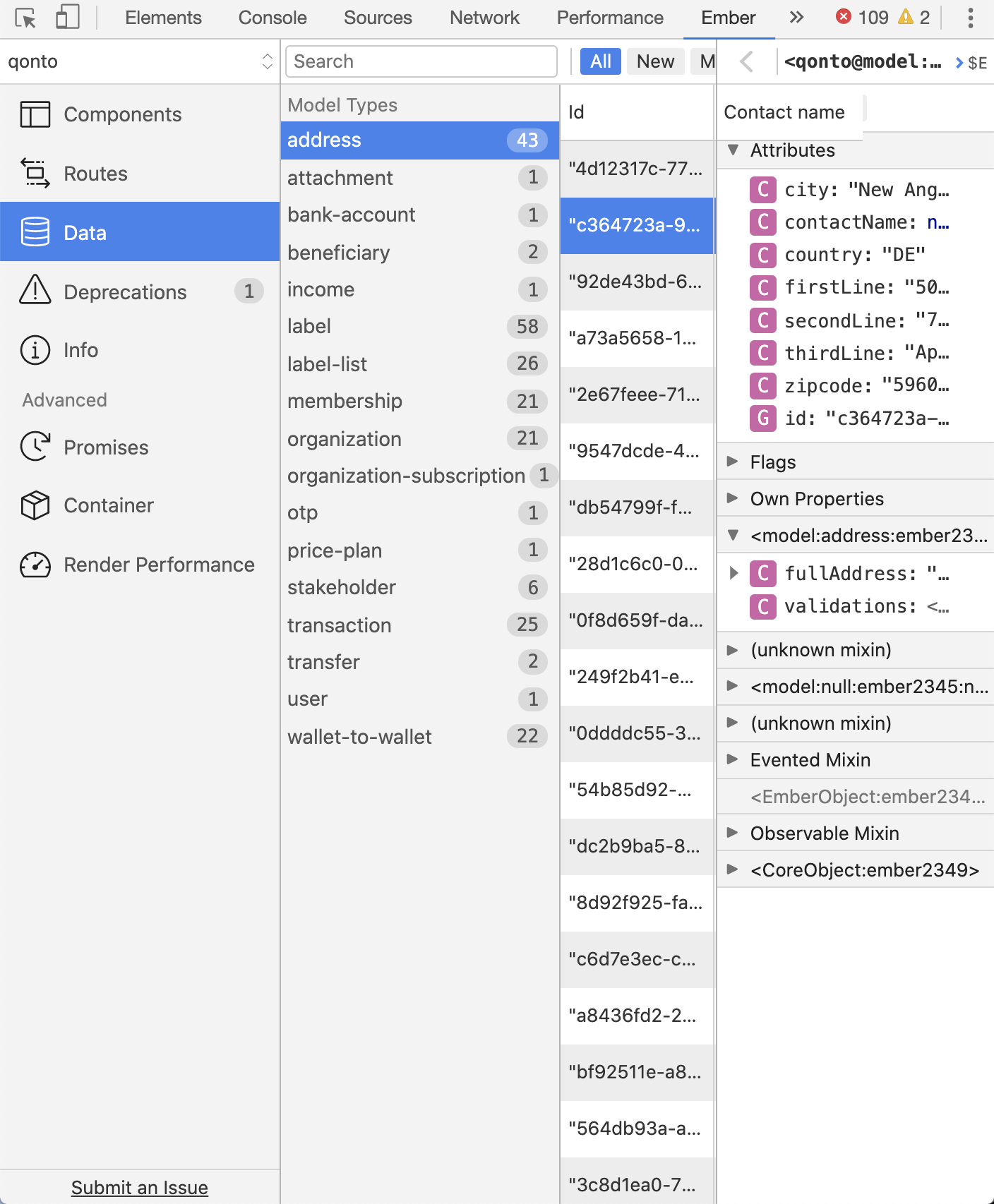Switch to the Console tab

(273, 18)
